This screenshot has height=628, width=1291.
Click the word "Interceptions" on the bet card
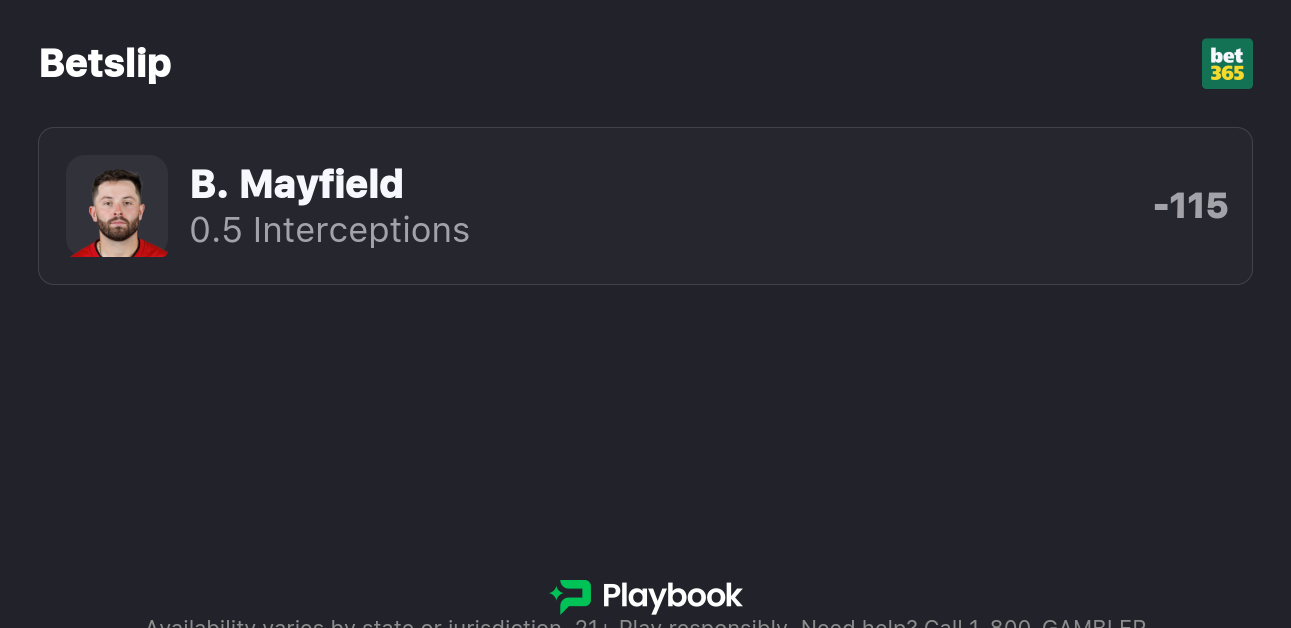coord(361,230)
